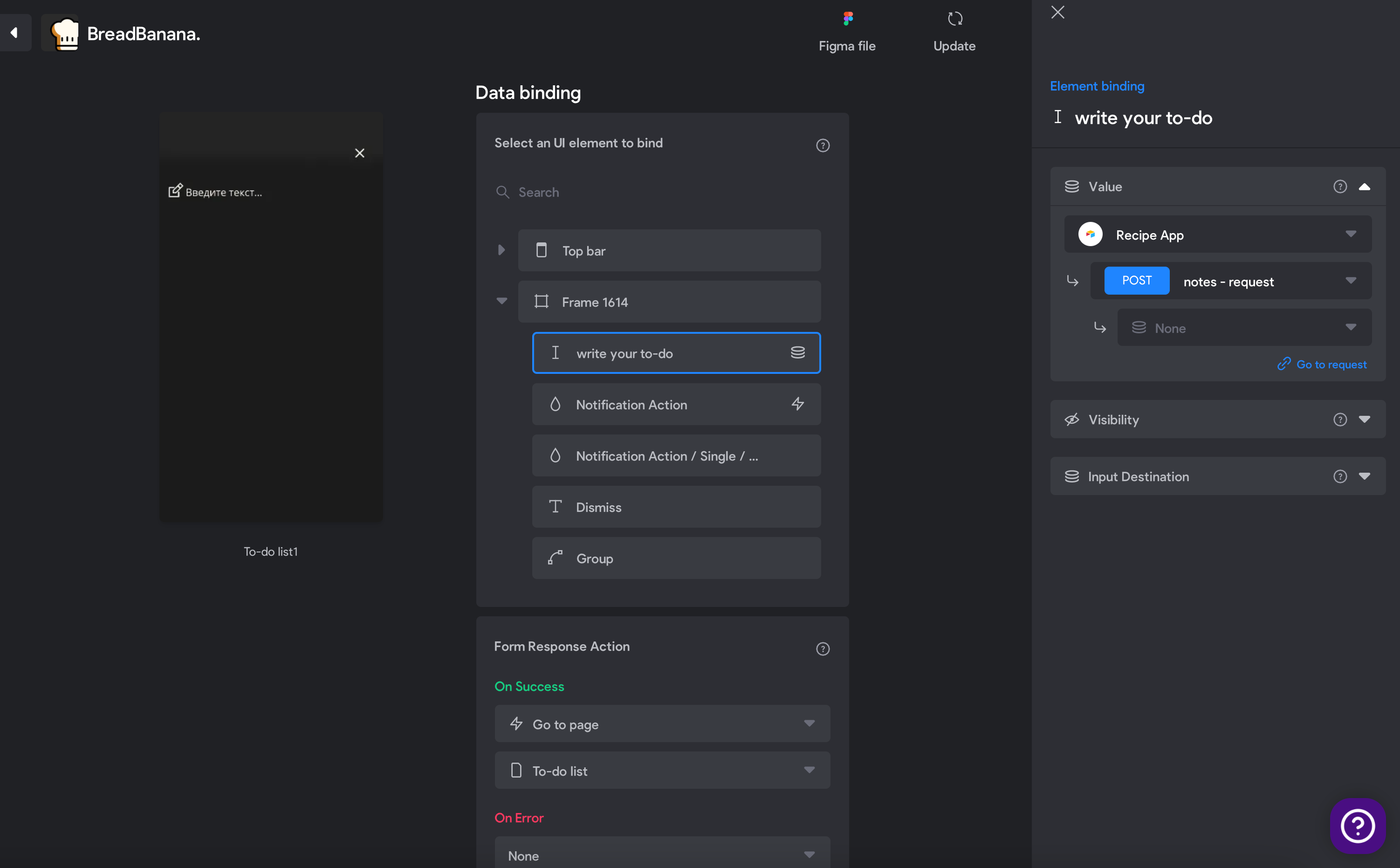The image size is (1400, 868).
Task: Expand the Top bar tree item
Action: click(501, 250)
